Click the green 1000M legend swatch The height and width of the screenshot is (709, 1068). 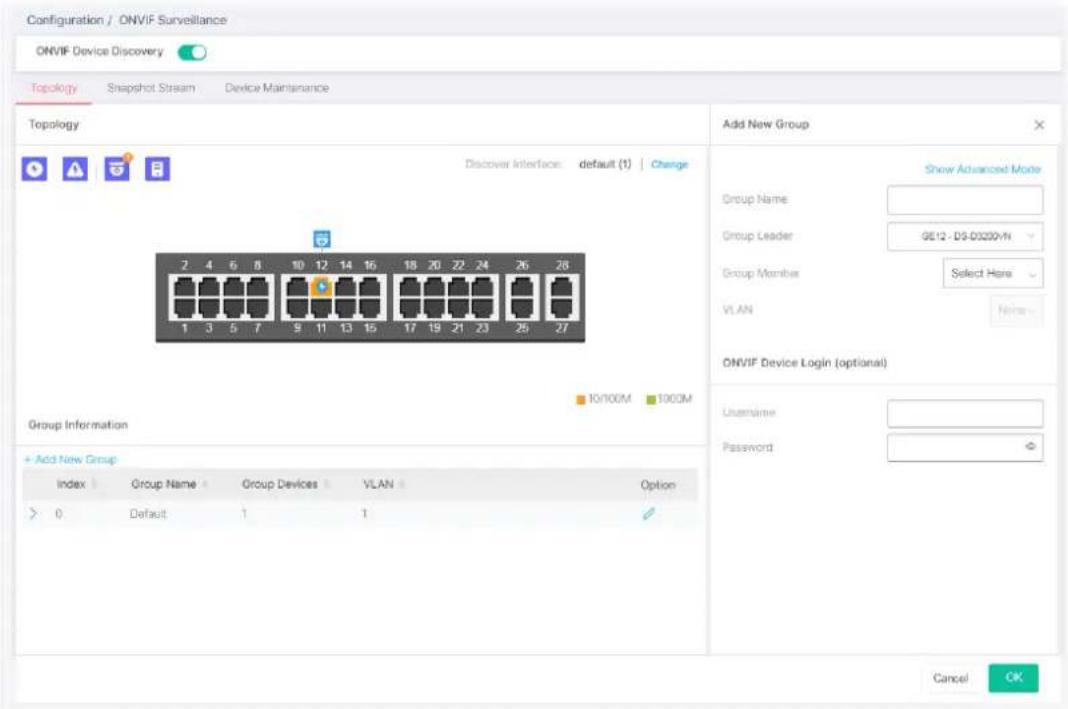tap(650, 399)
